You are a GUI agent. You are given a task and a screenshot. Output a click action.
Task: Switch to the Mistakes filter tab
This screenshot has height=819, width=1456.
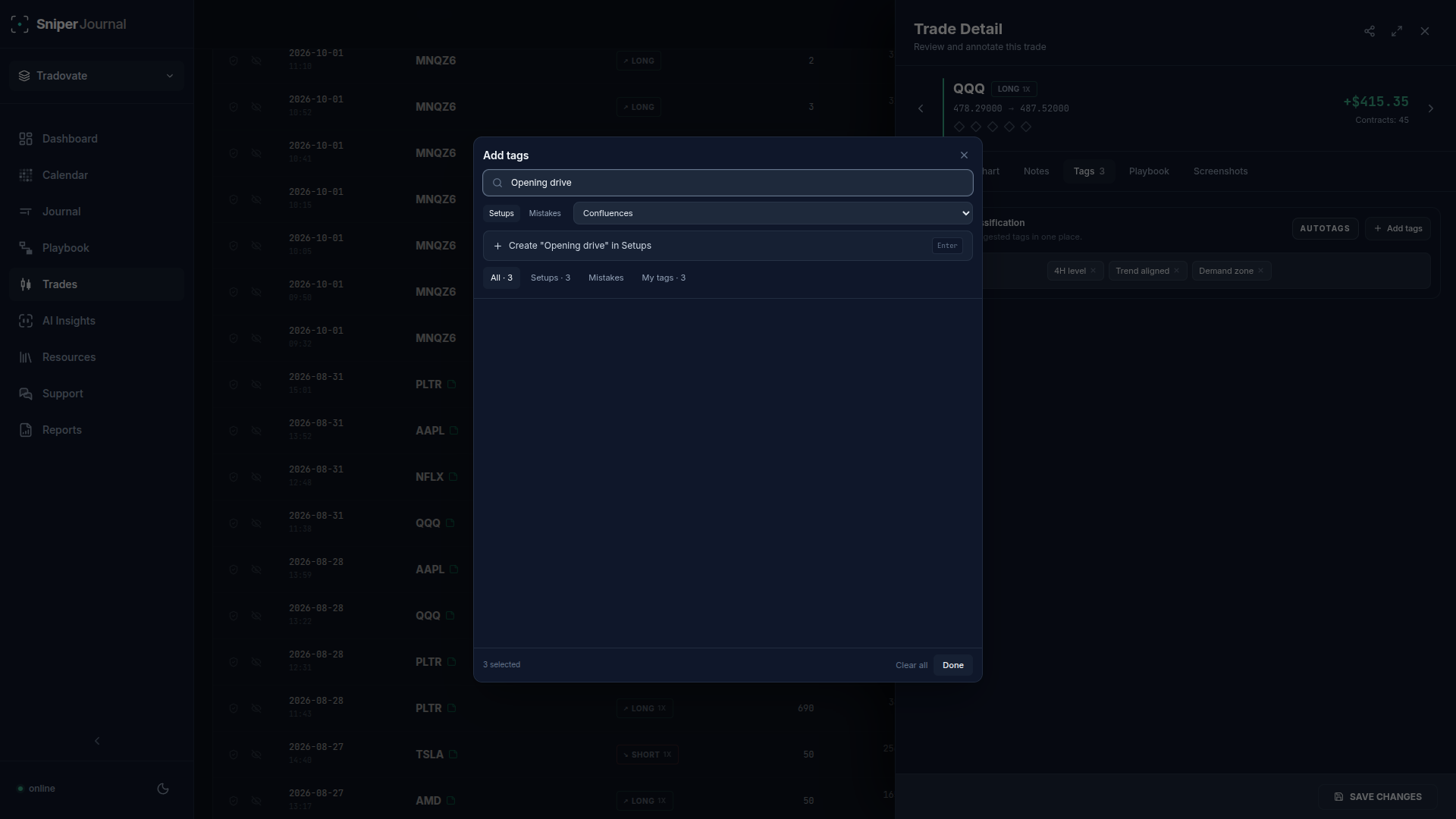coord(606,278)
